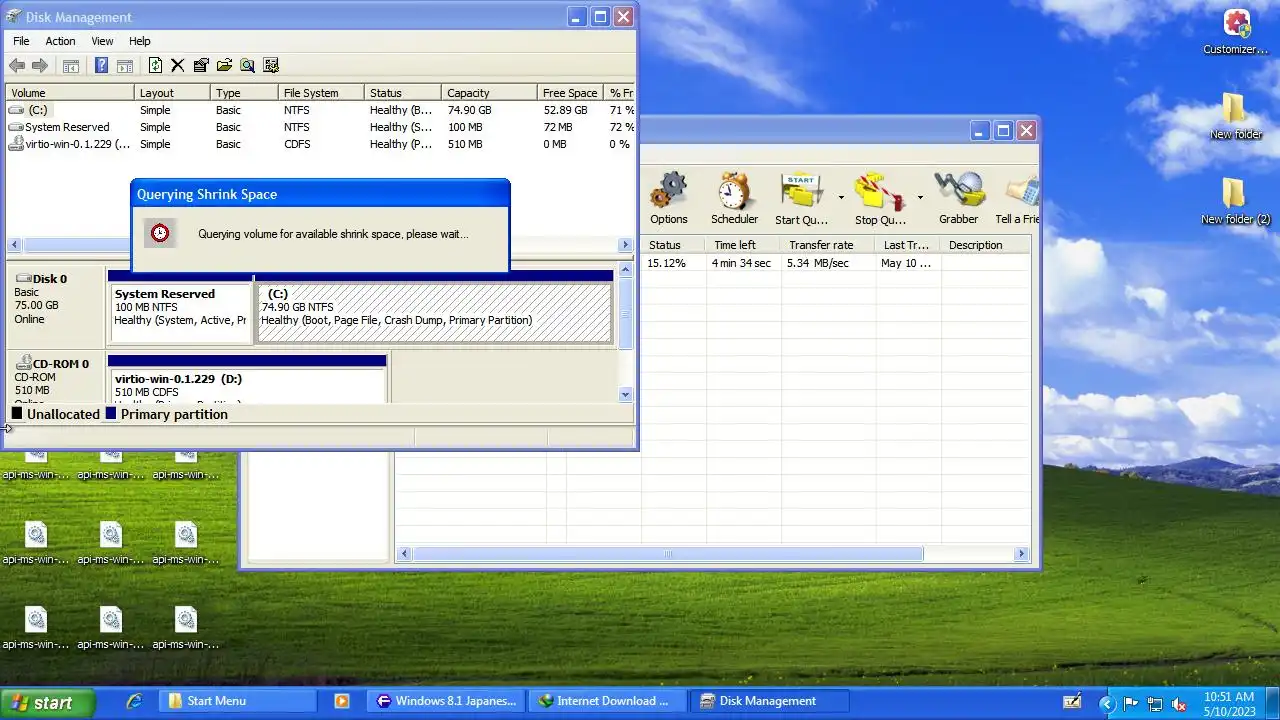The height and width of the screenshot is (720, 1280).
Task: Click the Internet Explorer quick launch icon
Action: pyautogui.click(x=134, y=701)
